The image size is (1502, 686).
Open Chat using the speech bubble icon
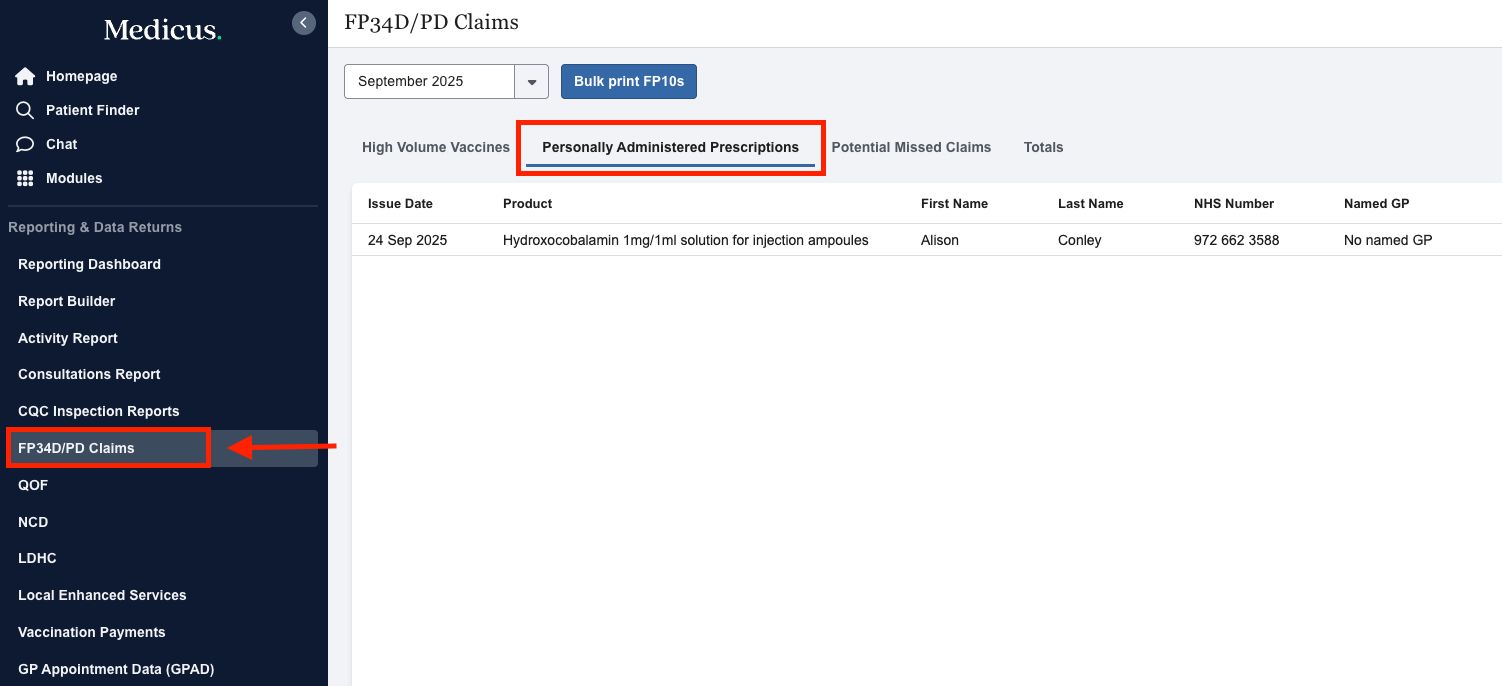click(x=24, y=144)
